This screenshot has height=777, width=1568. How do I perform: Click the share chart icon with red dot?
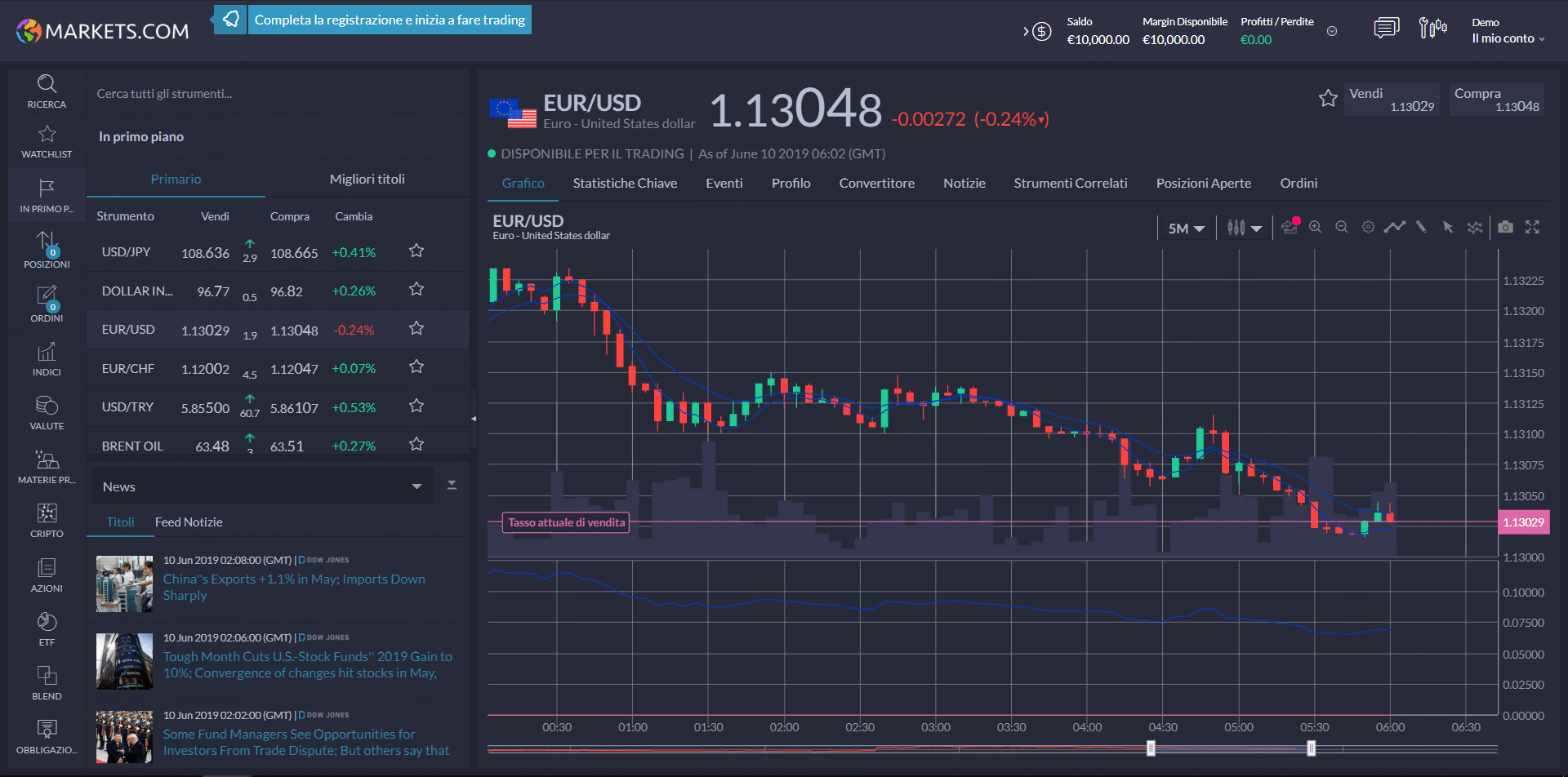[1290, 227]
